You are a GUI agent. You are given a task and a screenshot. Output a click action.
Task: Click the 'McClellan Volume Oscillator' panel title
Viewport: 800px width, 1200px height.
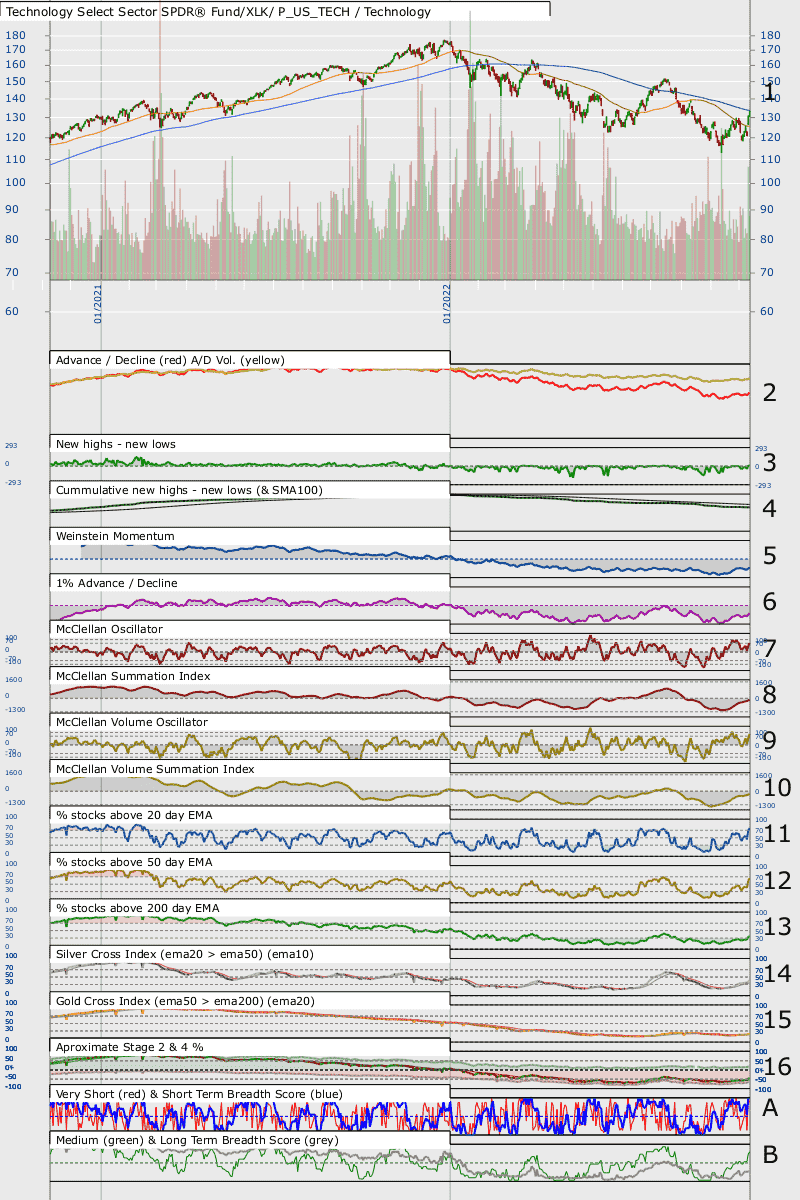[132, 722]
